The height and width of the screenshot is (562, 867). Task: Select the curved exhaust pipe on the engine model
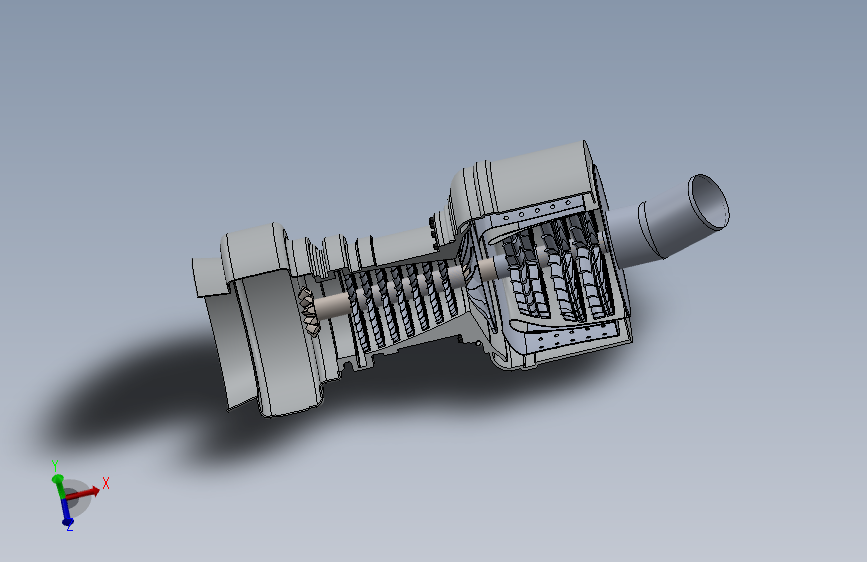point(669,221)
